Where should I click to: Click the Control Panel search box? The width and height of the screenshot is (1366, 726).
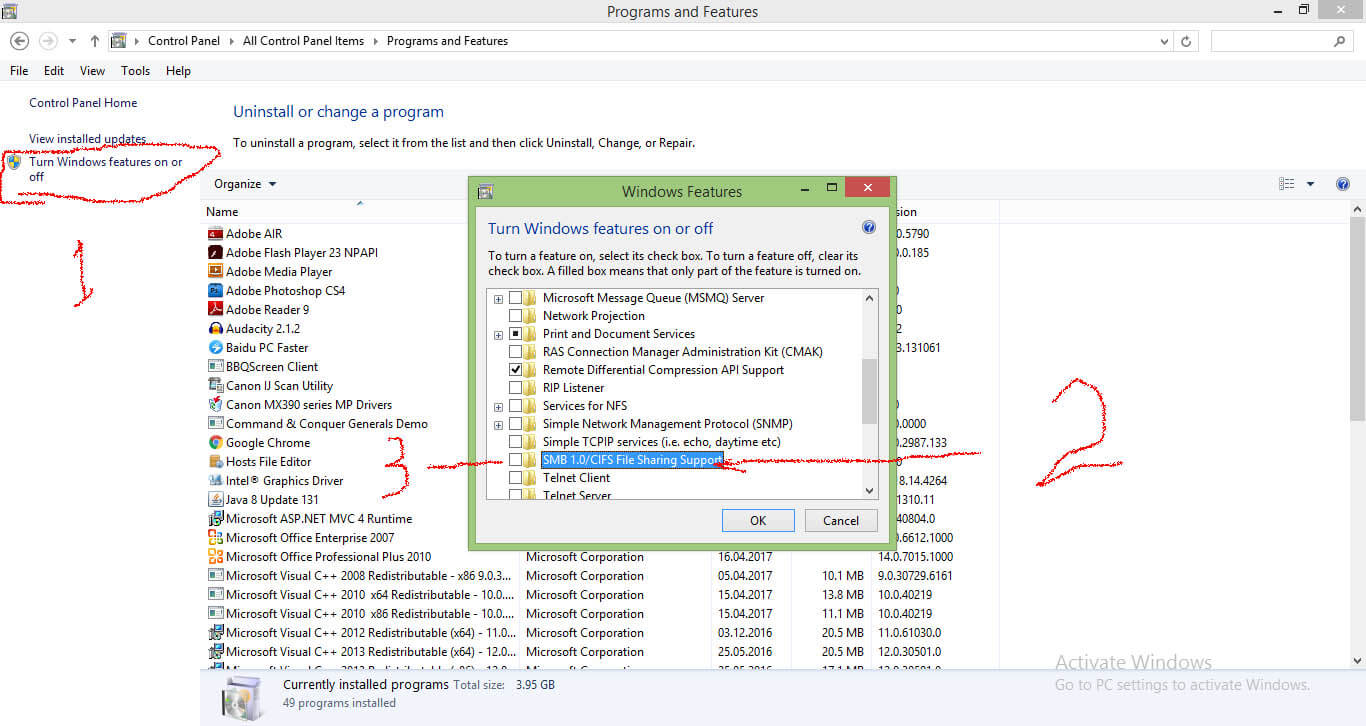1281,41
